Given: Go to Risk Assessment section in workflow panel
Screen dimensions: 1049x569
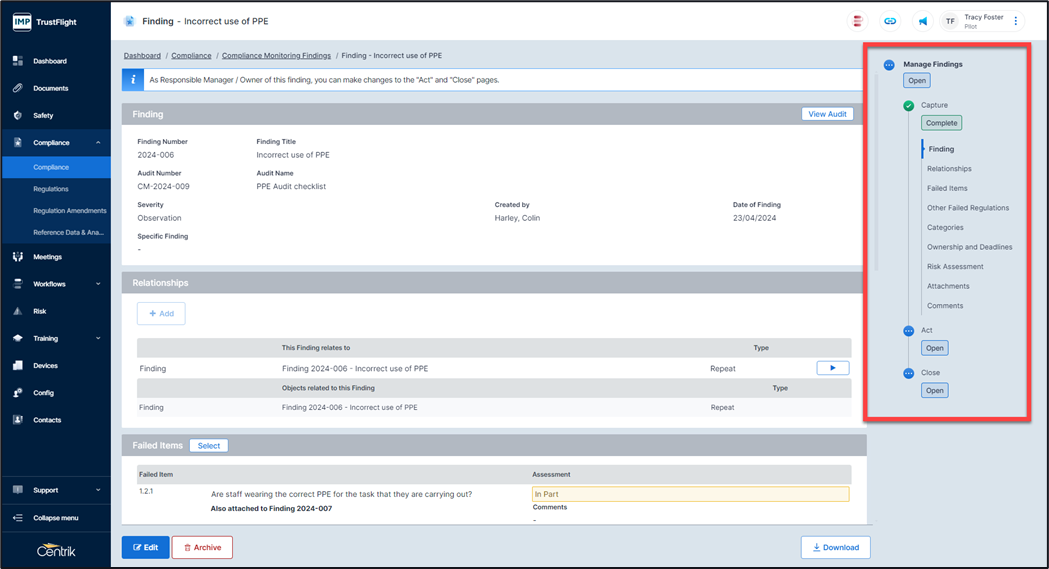Looking at the screenshot, I should (955, 267).
